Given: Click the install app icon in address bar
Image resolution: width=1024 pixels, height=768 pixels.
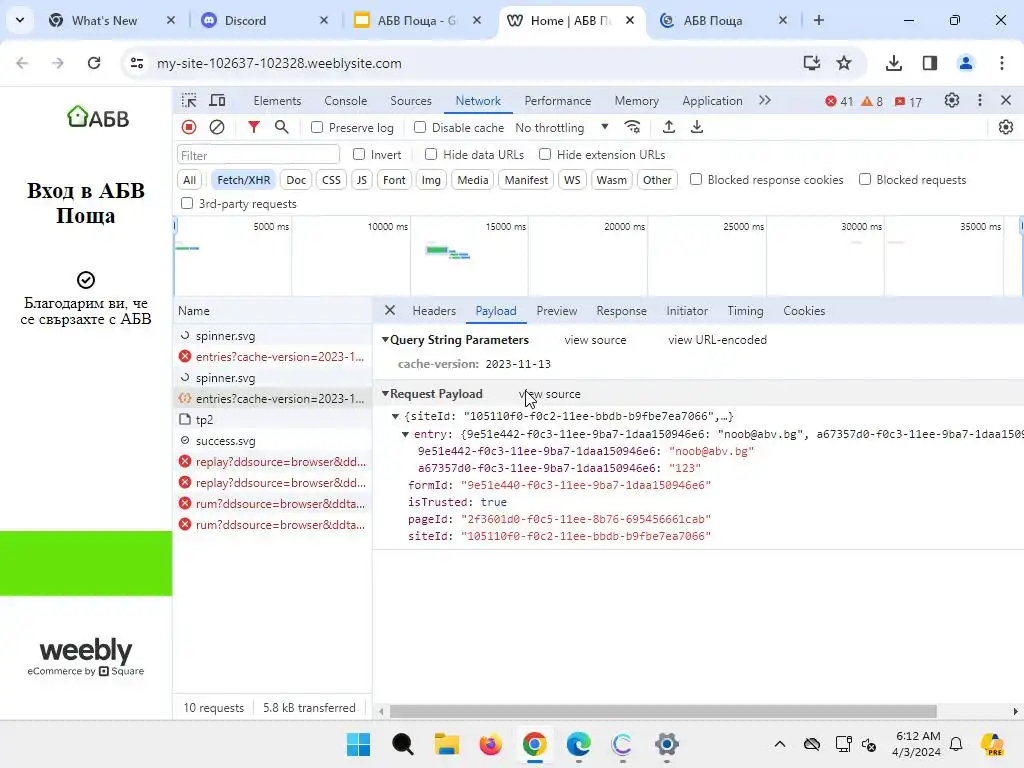Looking at the screenshot, I should coord(811,63).
